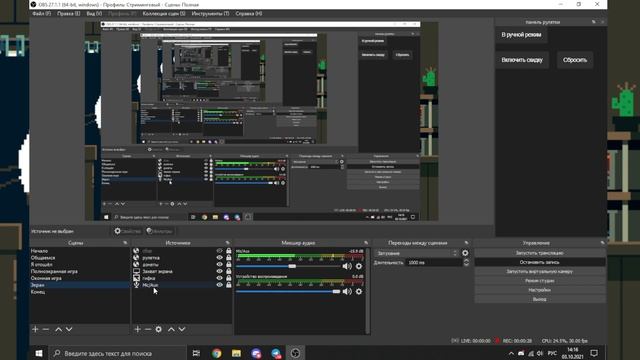The height and width of the screenshot is (360, 640).
Task: Toggle visibility of the донаты source
Action: click(219, 264)
